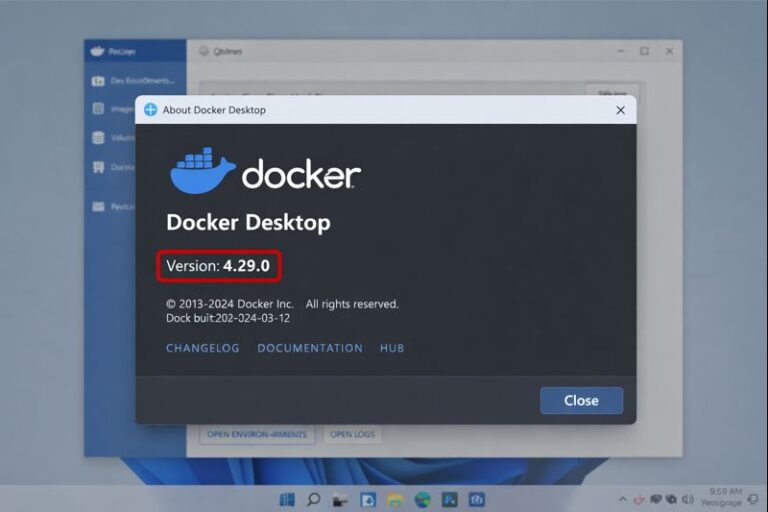Click the '© 2013-2024 Docker Inc.' copyright text
Image resolution: width=768 pixels, height=512 pixels.
tap(230, 304)
